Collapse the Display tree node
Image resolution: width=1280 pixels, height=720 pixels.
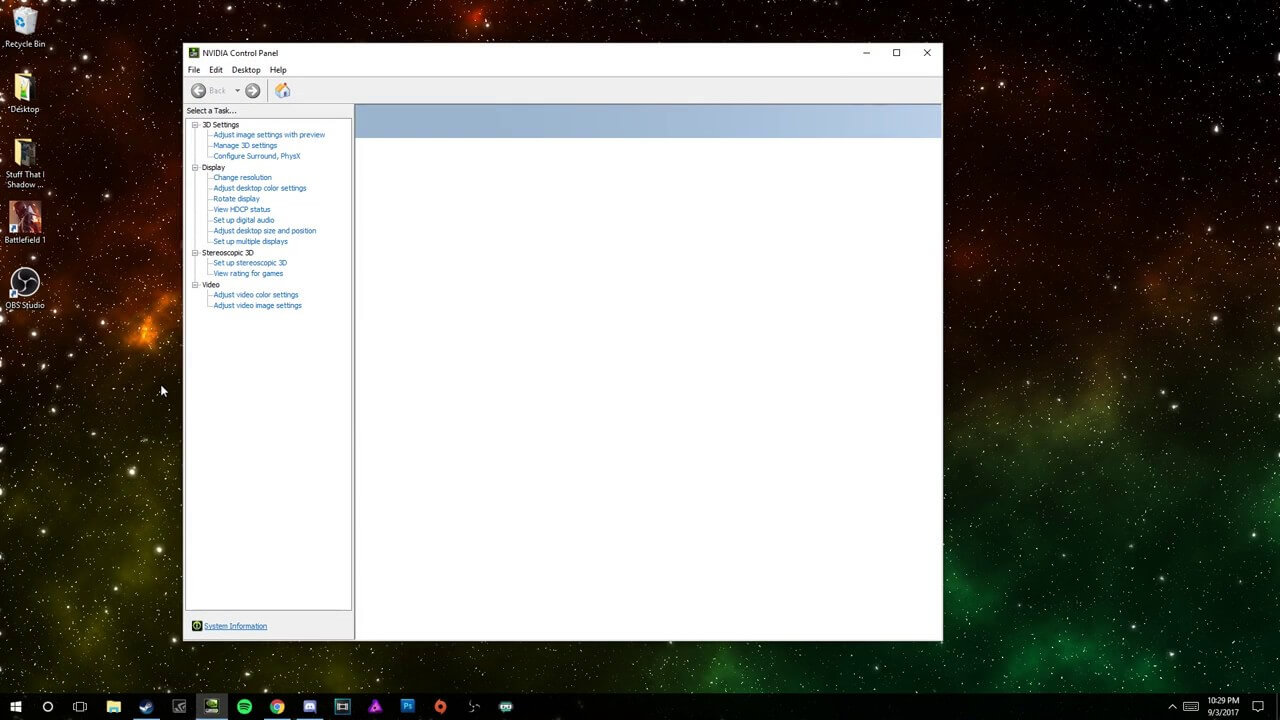(195, 167)
